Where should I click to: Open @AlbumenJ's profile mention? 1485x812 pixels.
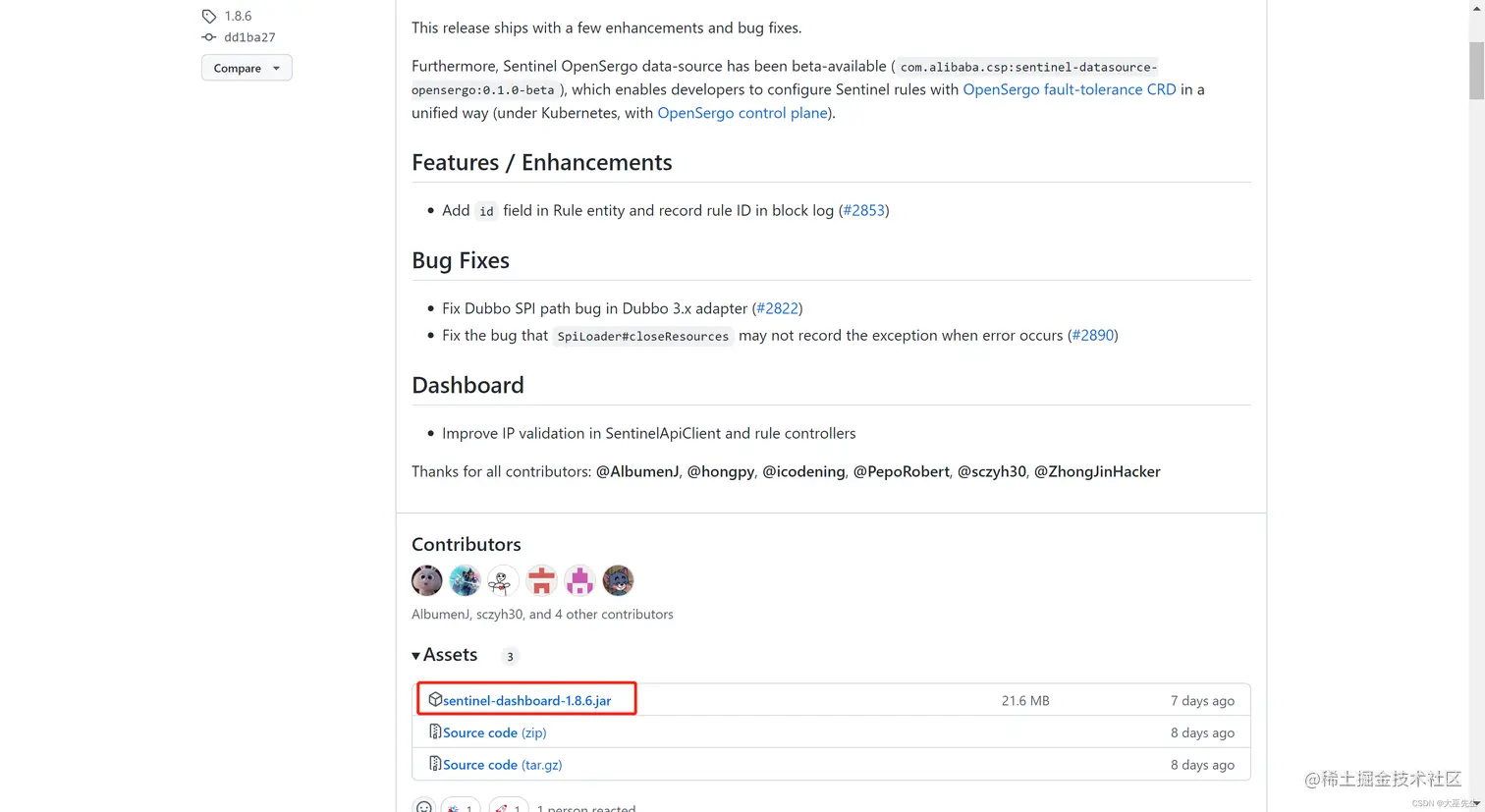[637, 471]
